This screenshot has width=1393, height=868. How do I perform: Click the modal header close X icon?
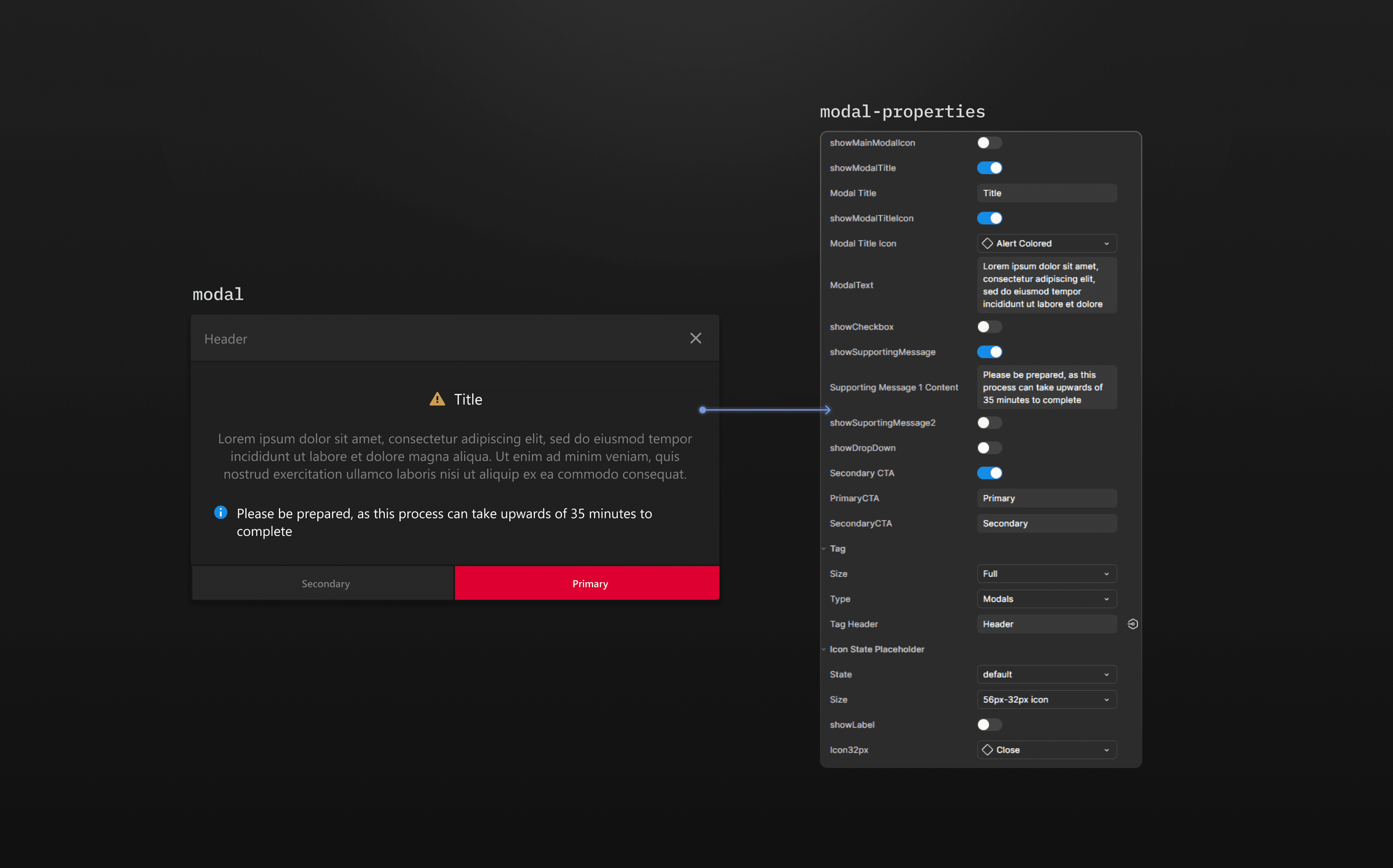[x=695, y=338]
